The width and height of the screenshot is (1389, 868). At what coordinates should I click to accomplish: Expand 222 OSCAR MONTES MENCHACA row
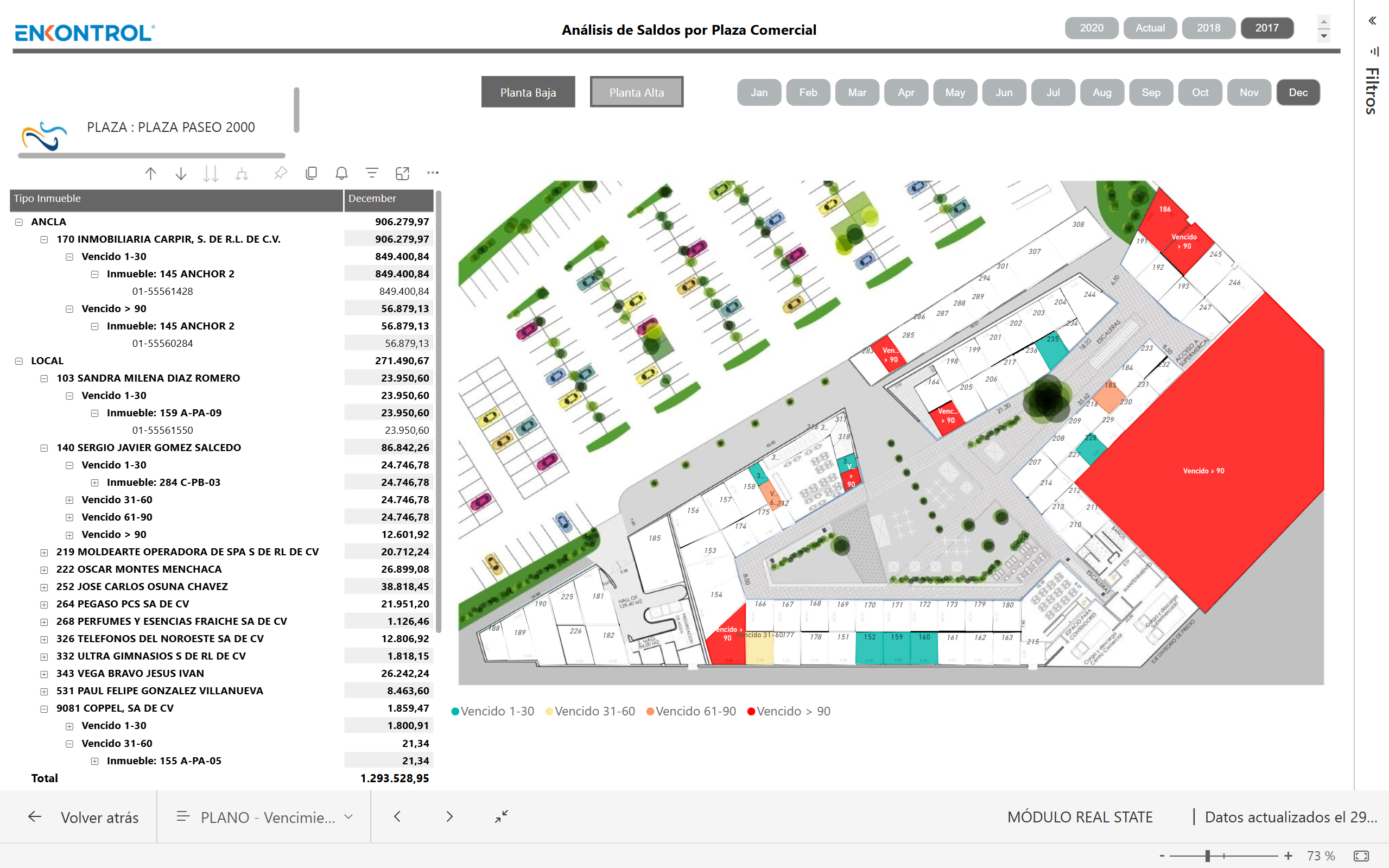44,569
